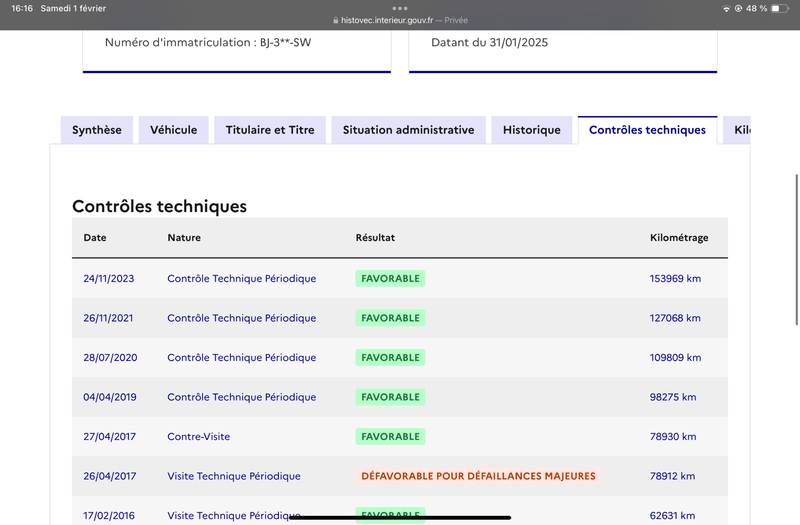Image resolution: width=800 pixels, height=525 pixels.
Task: Click the date 28/07/2020
Action: 110,358
